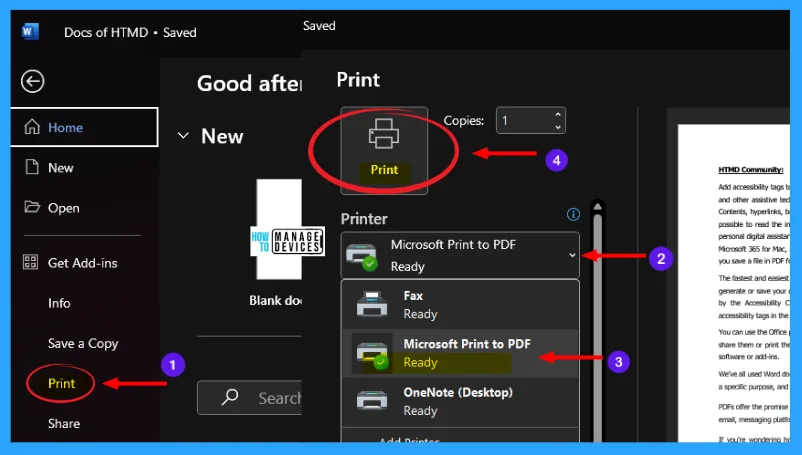Click the settings scrollbar up arrow

(x=597, y=207)
